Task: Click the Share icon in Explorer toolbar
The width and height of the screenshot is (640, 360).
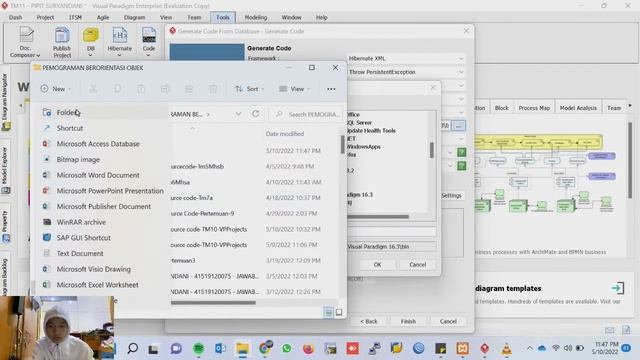Action: click(x=189, y=89)
